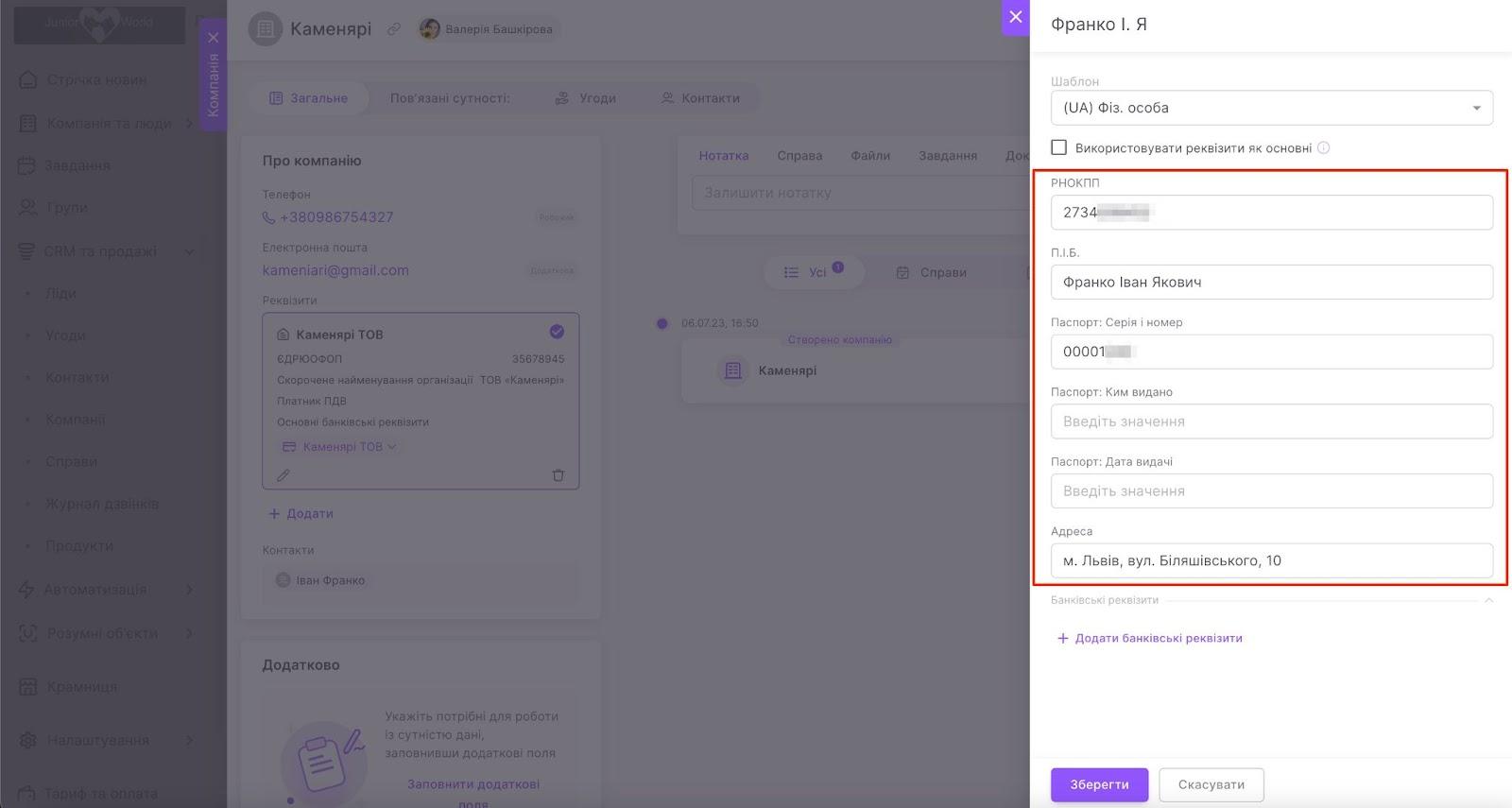1512x808 pixels.
Task: Save with the Зберегти button
Action: (x=1100, y=784)
